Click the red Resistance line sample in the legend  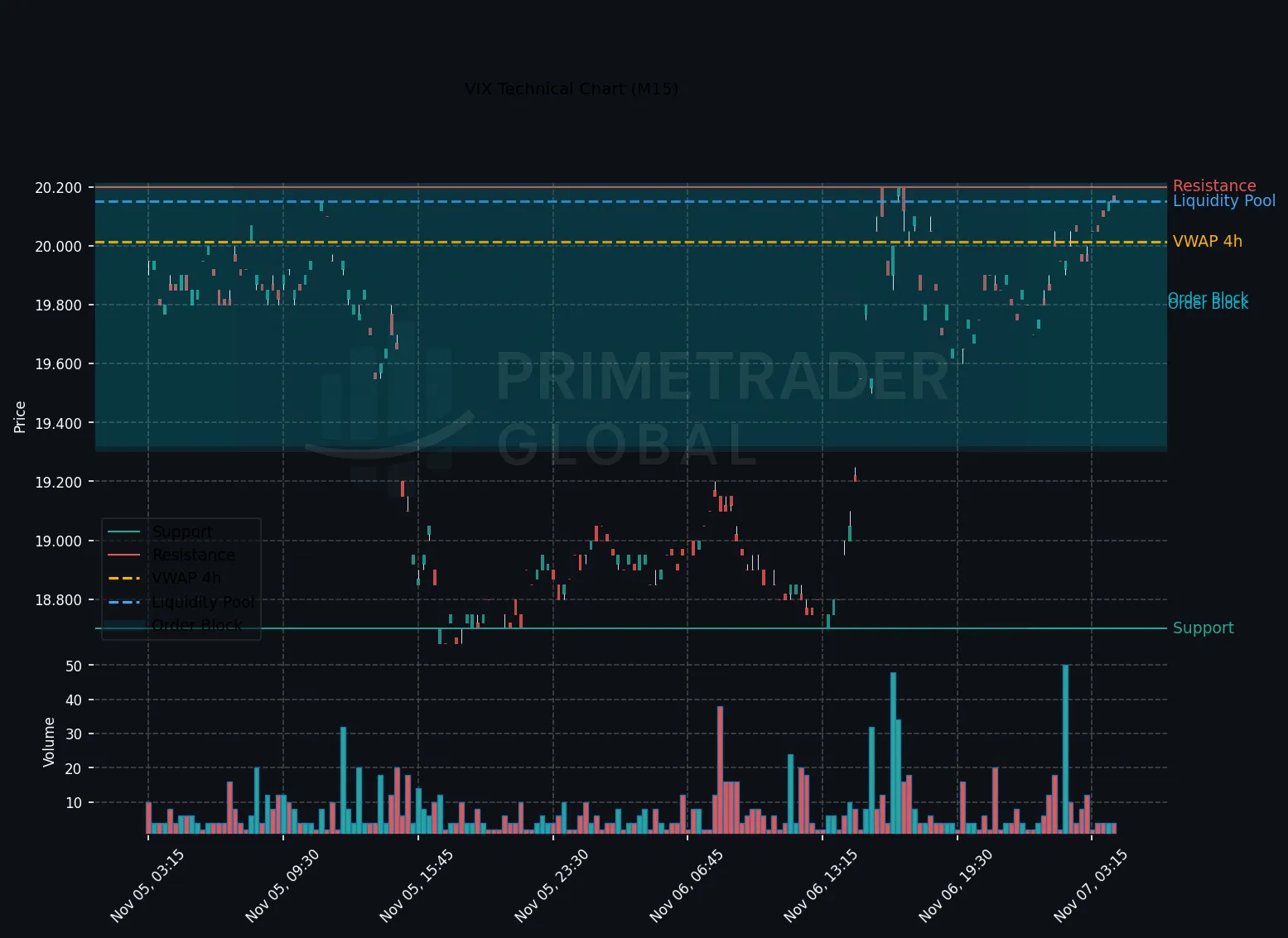pyautogui.click(x=124, y=555)
